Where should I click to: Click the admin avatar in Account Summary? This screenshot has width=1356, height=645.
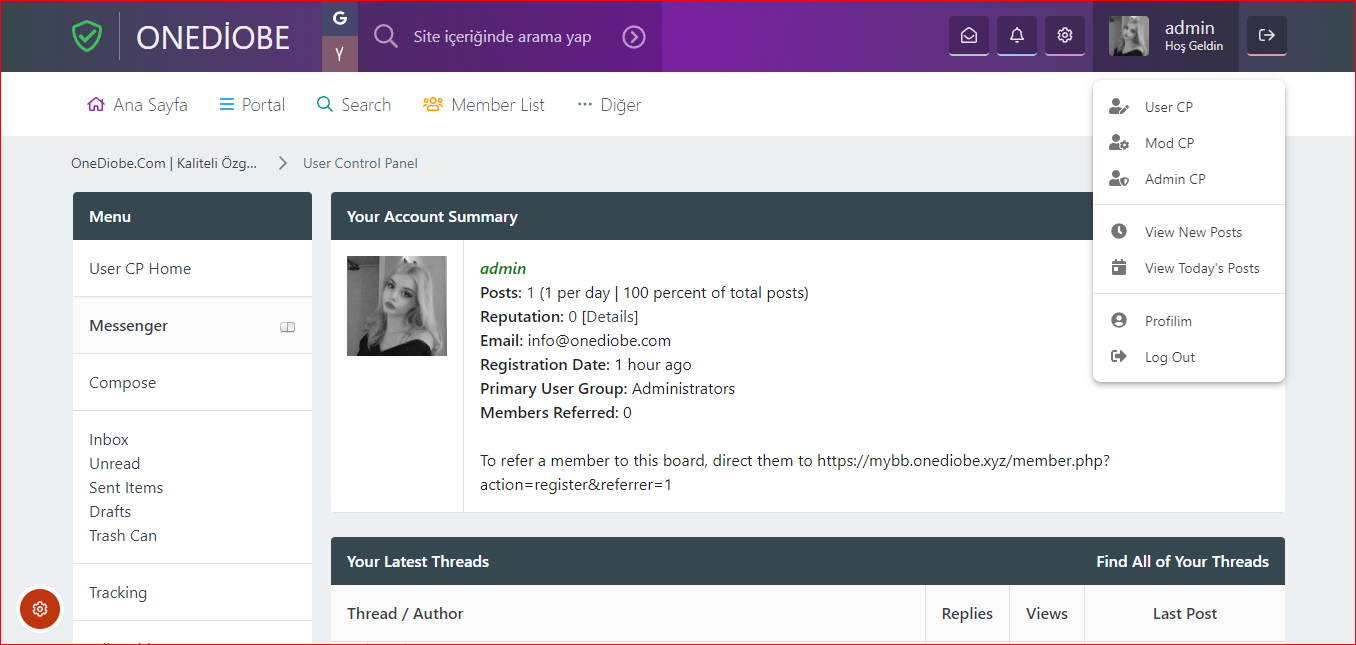point(397,306)
